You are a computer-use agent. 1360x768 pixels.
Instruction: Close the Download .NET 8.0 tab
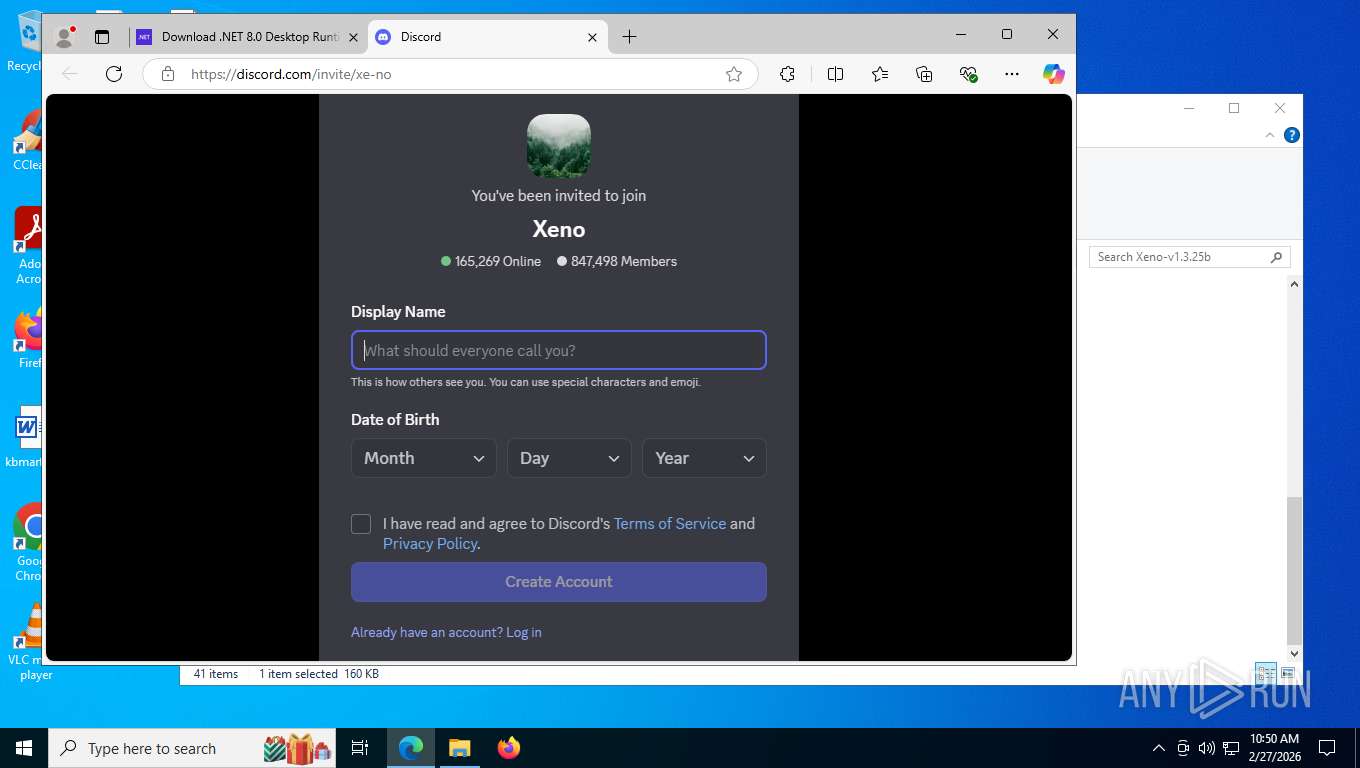(x=353, y=37)
